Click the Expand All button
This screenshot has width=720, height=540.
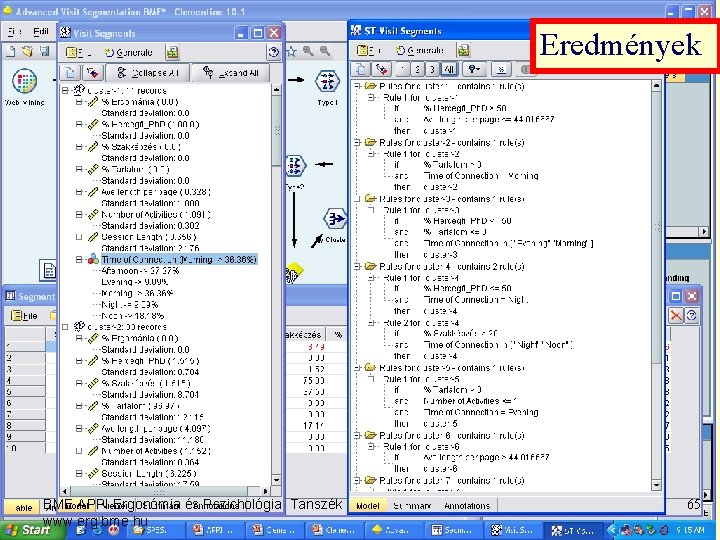coord(231,73)
